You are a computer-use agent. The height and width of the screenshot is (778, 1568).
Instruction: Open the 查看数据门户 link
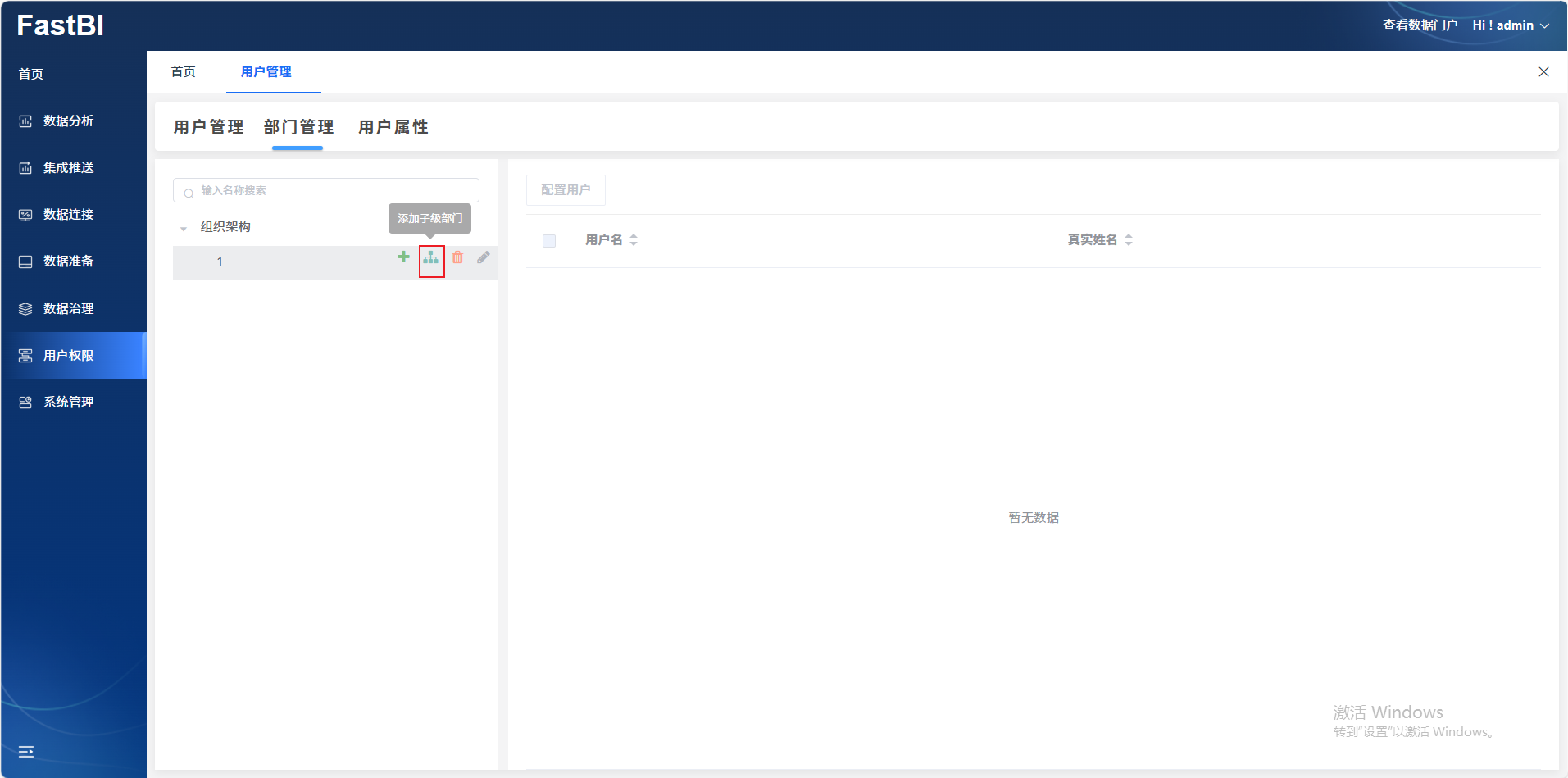click(x=1420, y=25)
